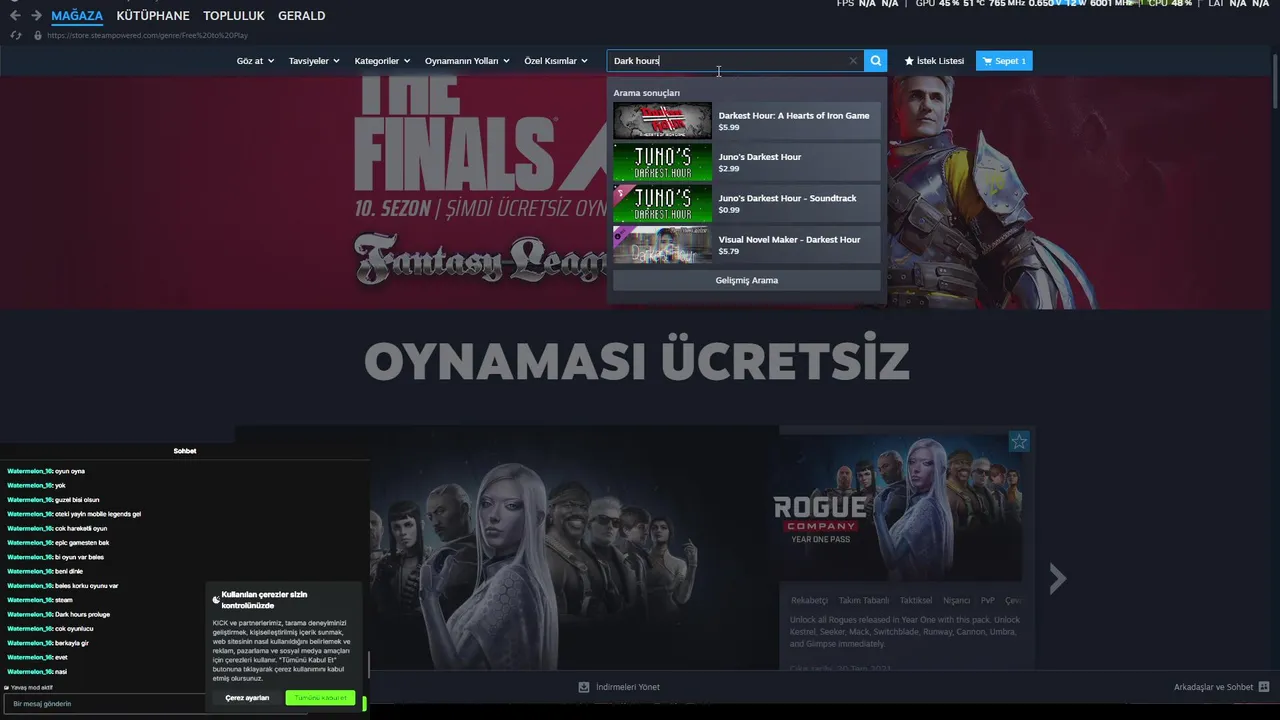The image size is (1280, 720).
Task: Click the chat message 'epic gamesten bak'
Action: pyautogui.click(x=82, y=542)
